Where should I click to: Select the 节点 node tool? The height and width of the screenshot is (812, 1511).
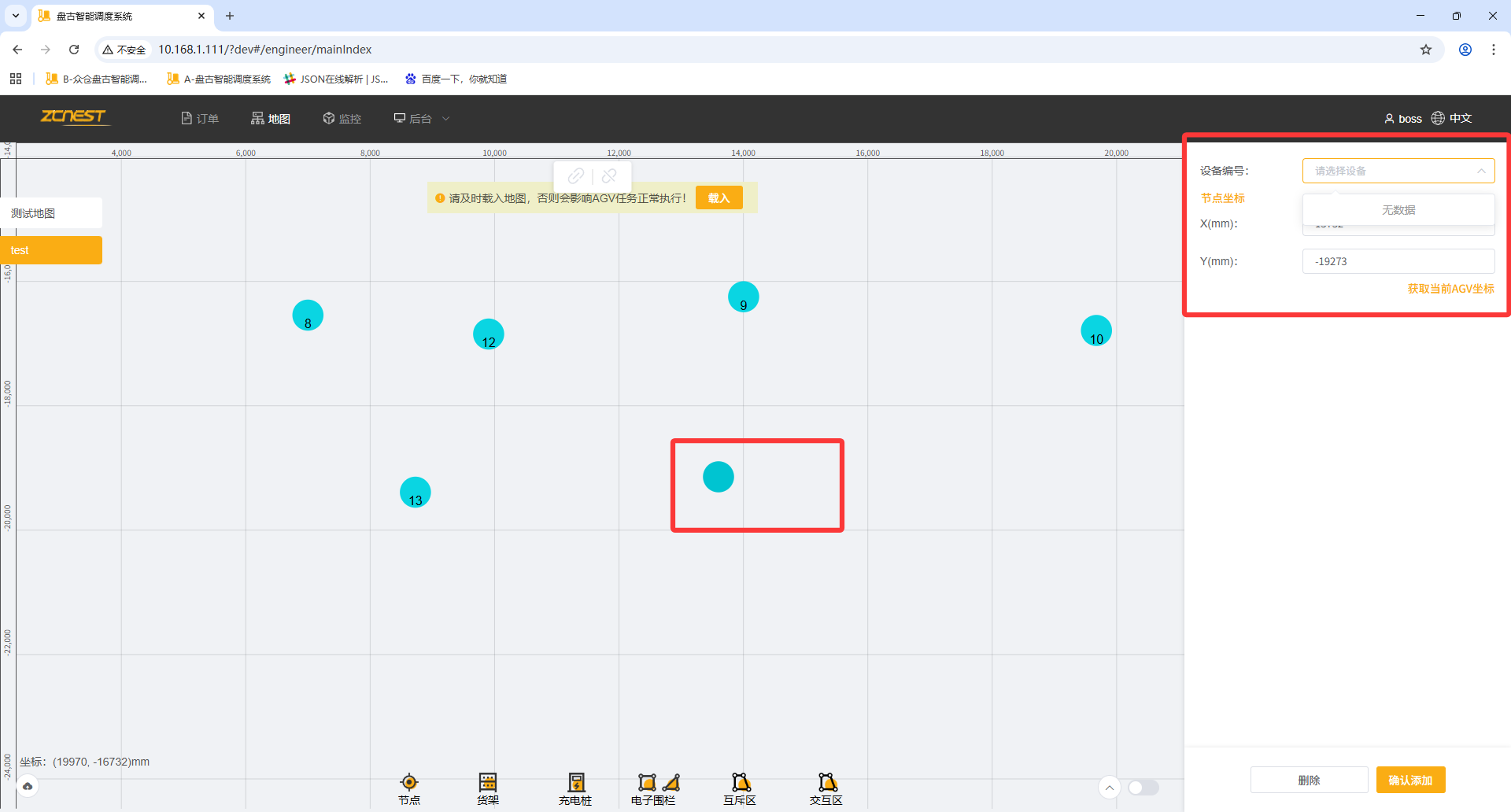coord(408,788)
